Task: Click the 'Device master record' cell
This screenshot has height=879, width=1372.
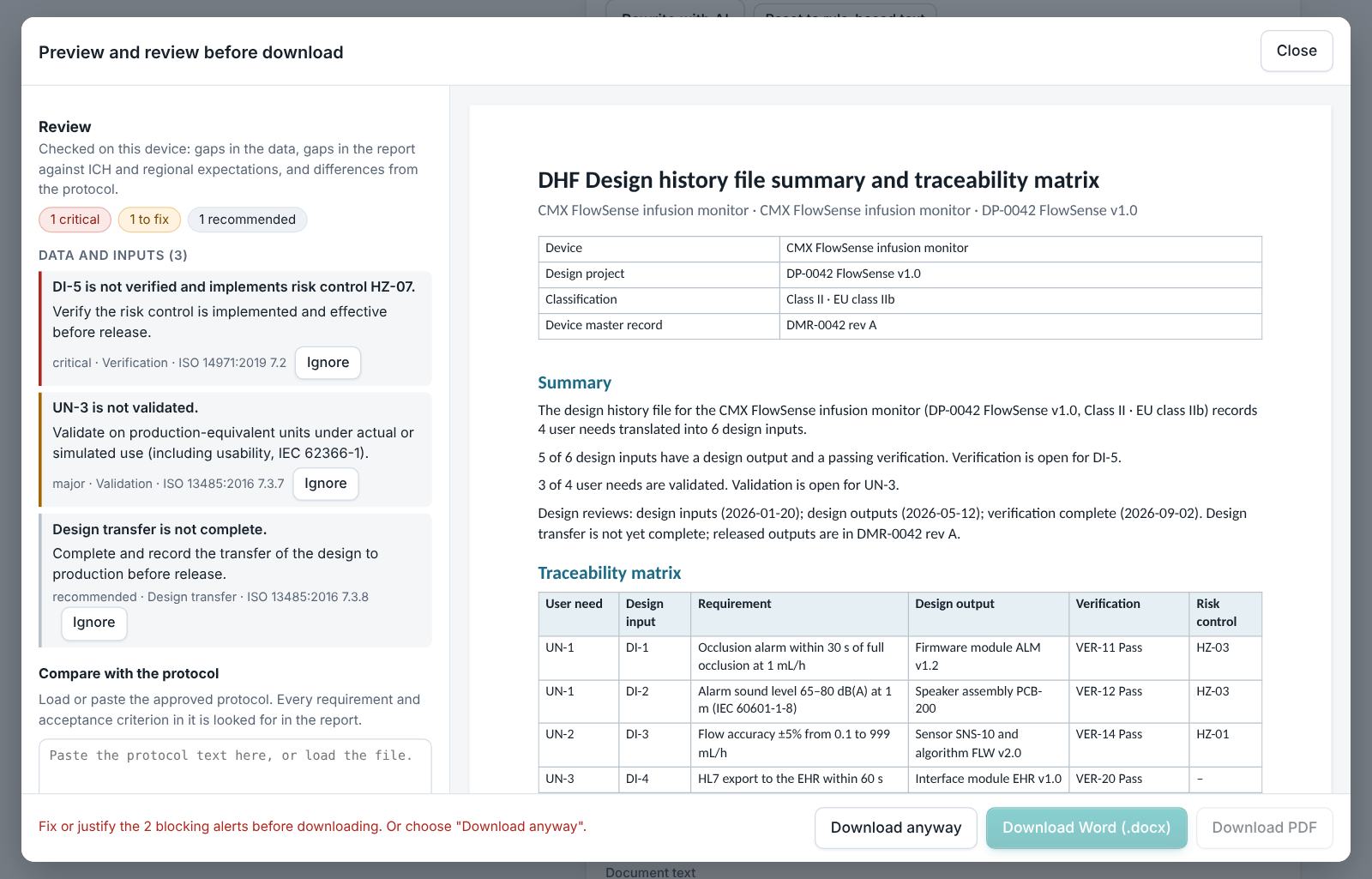Action: (x=659, y=326)
